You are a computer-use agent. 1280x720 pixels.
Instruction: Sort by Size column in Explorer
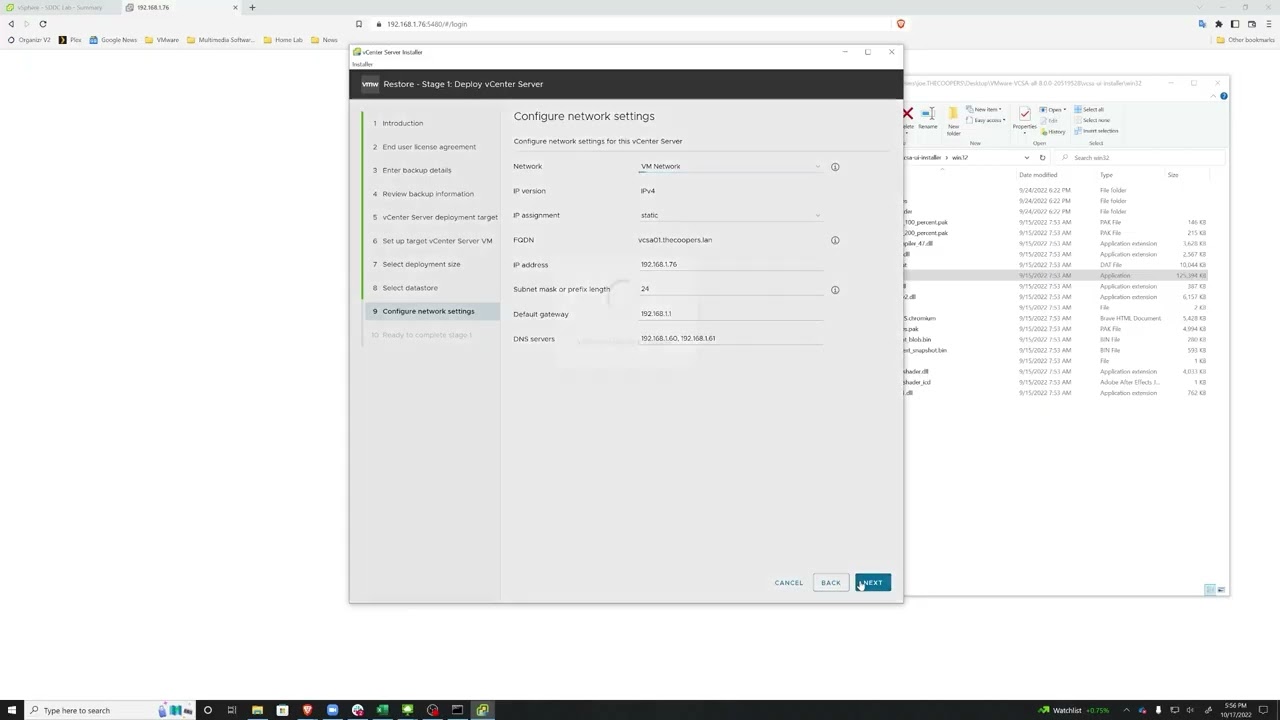coord(1173,175)
